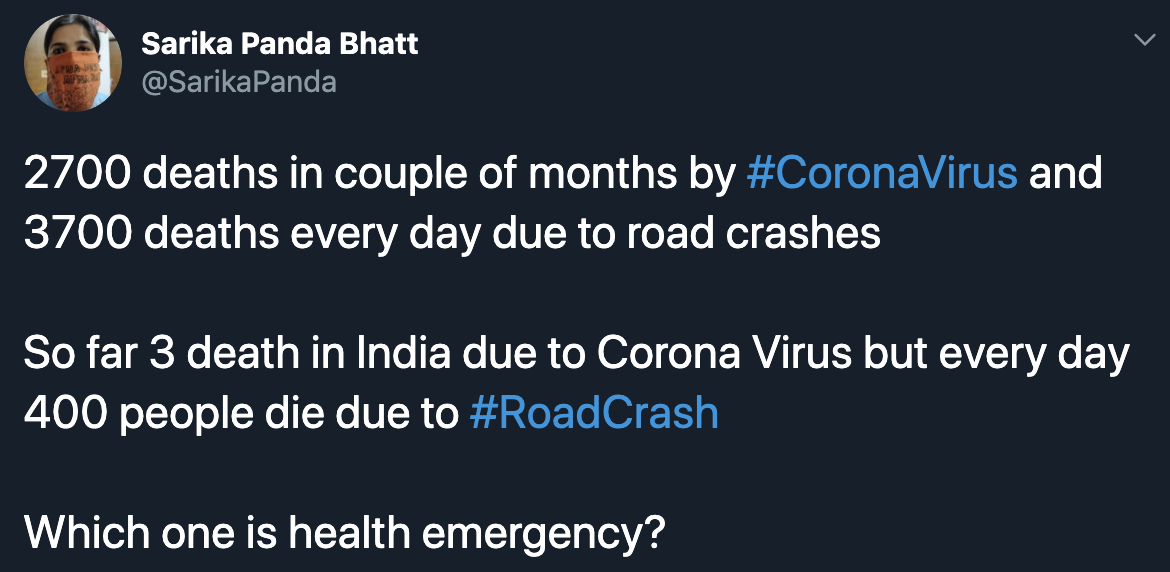Open the #CoronaVirus hashtag
Image resolution: width=1170 pixels, height=572 pixels.
(881, 174)
